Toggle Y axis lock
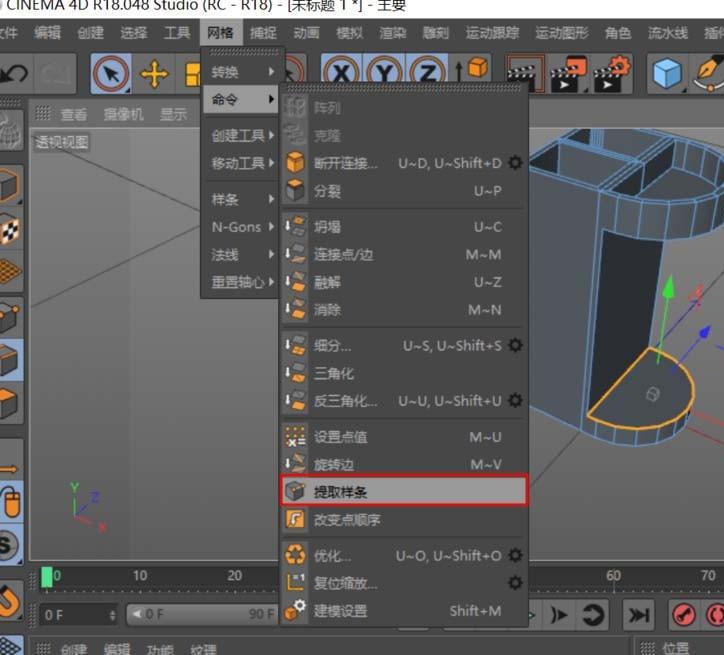The width and height of the screenshot is (724, 655). [384, 72]
